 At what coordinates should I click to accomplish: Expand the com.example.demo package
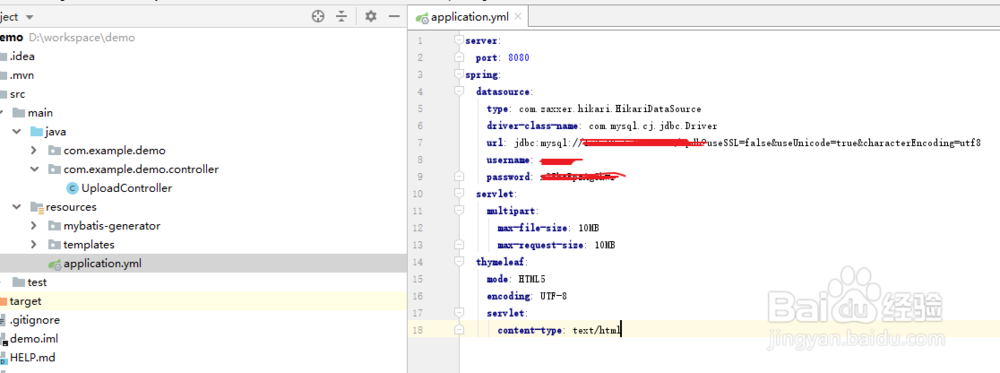[x=33, y=150]
